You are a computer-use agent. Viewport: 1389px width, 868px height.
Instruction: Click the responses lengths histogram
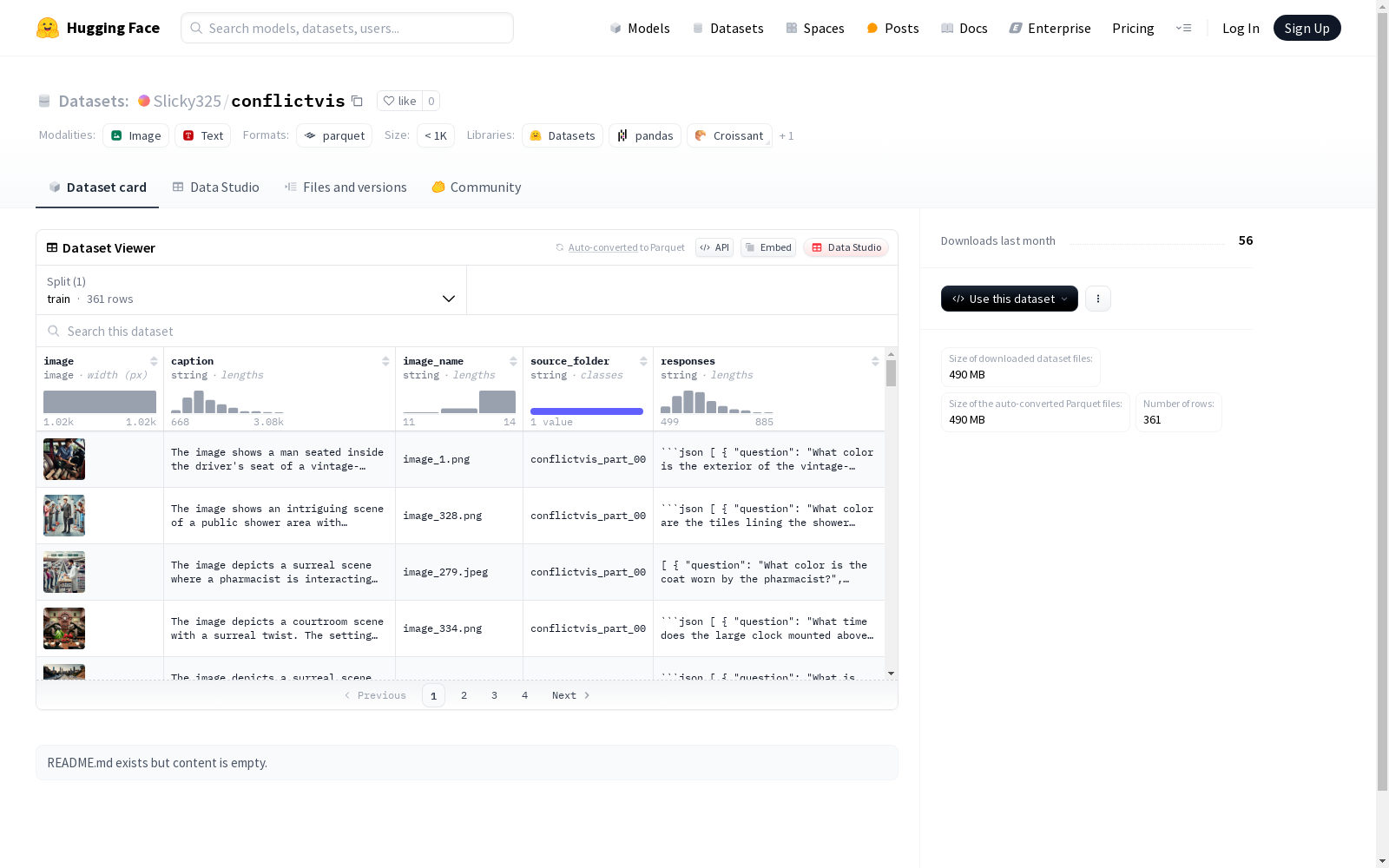point(717,402)
